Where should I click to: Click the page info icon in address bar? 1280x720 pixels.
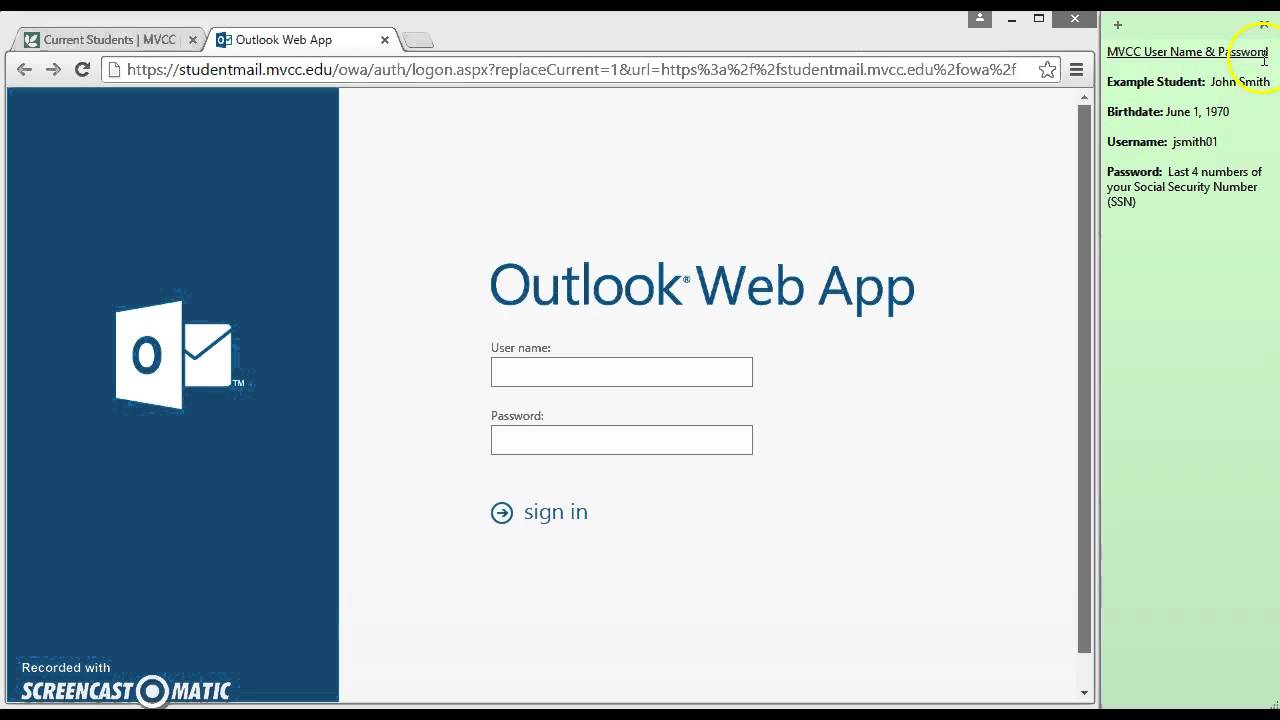coord(114,69)
